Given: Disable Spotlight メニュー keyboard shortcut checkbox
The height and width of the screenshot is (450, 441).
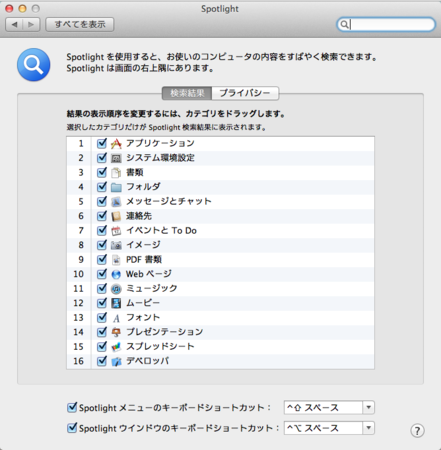Looking at the screenshot, I should (72, 407).
